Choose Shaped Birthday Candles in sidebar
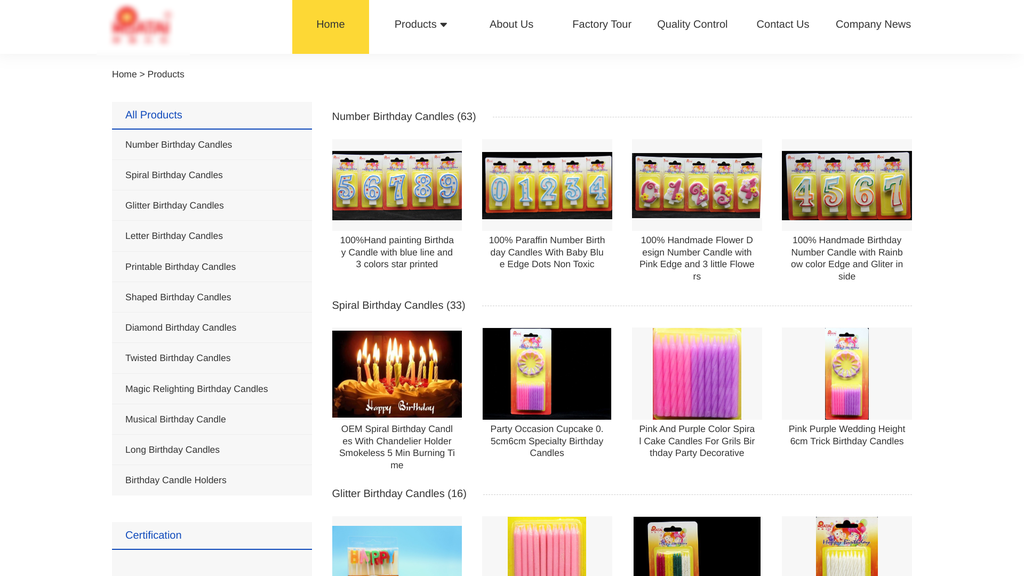The image size is (1024, 576). point(178,297)
